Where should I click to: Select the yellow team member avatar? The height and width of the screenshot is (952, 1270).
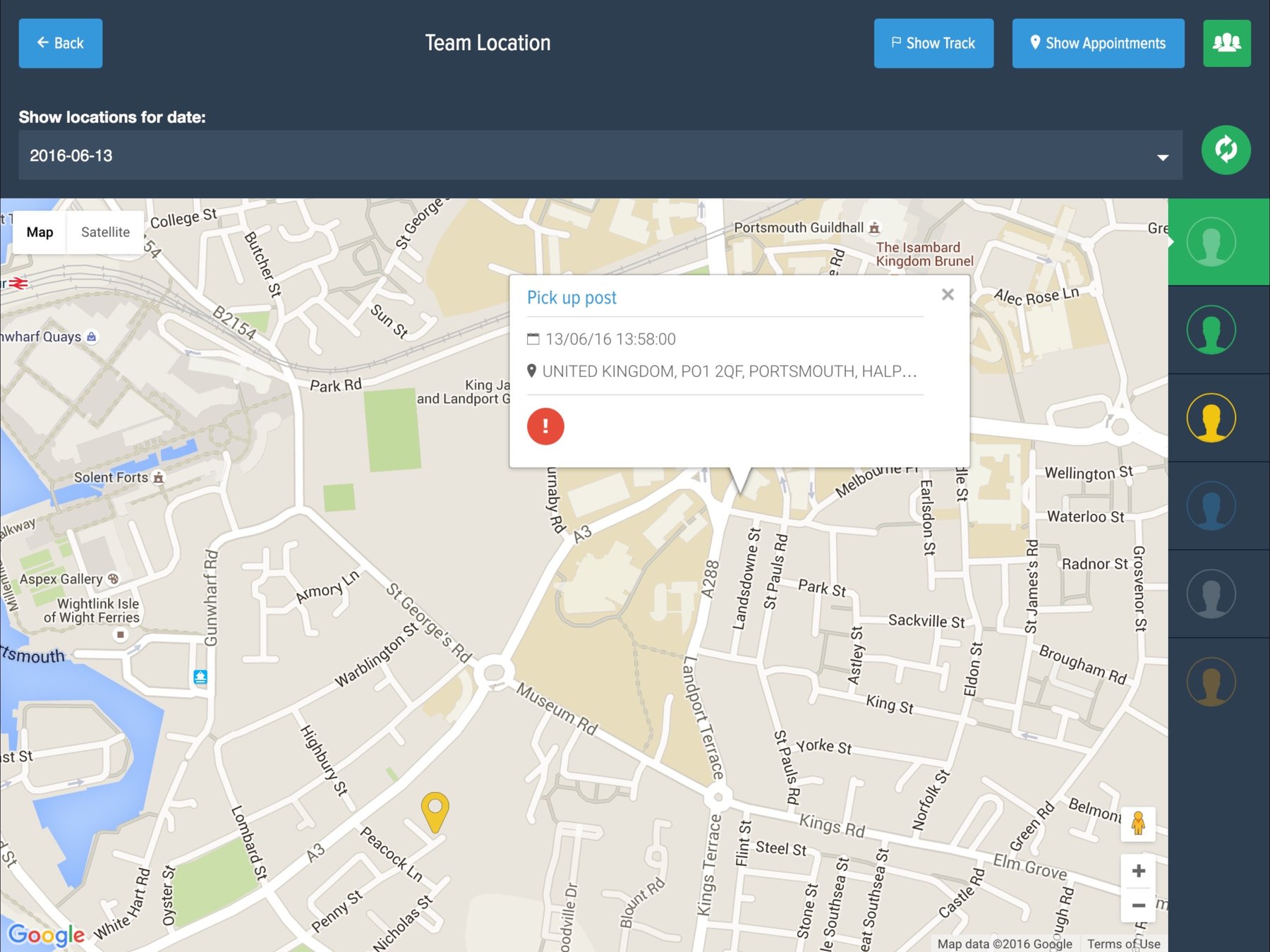pyautogui.click(x=1211, y=417)
